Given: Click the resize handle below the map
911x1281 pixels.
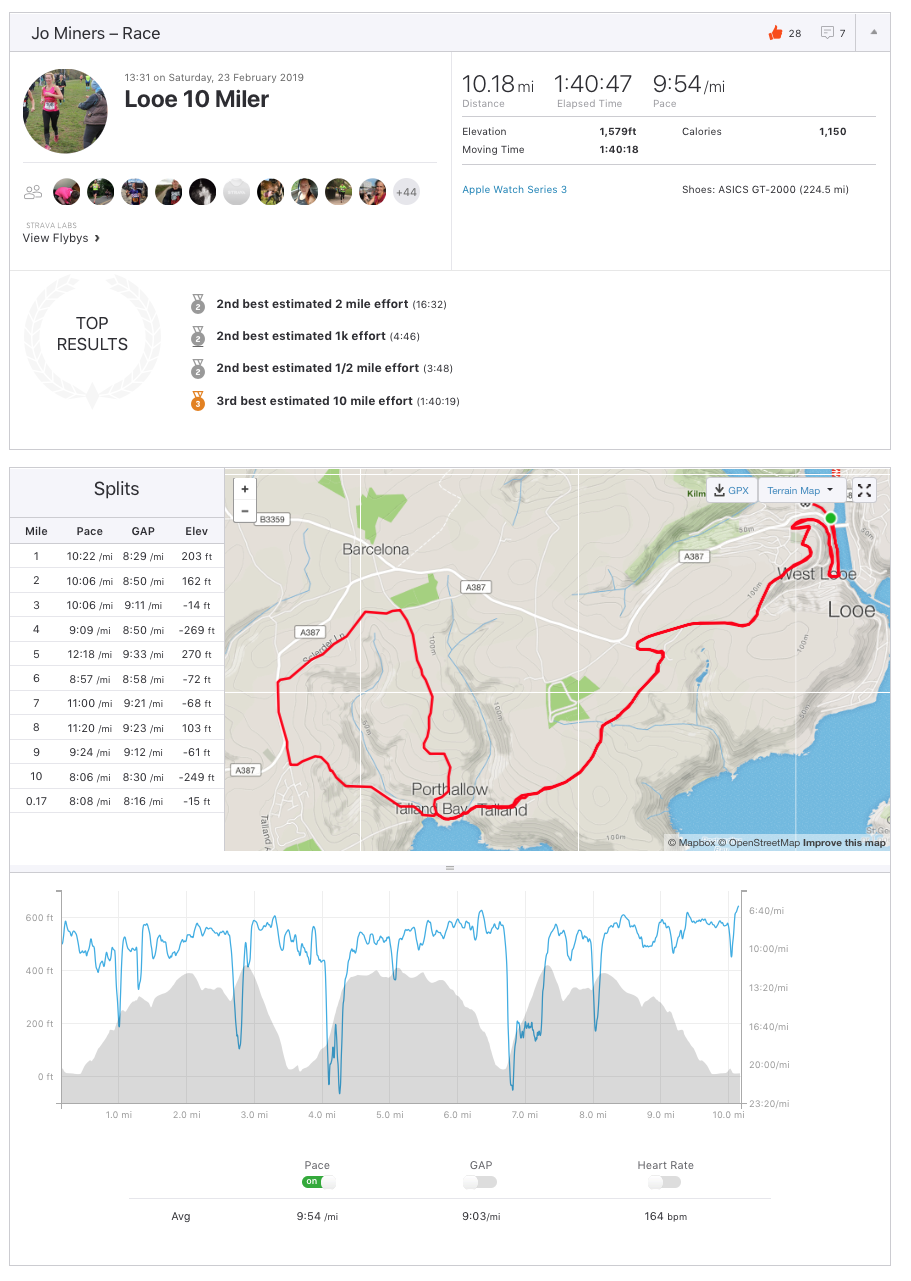Looking at the screenshot, I should click(450, 868).
